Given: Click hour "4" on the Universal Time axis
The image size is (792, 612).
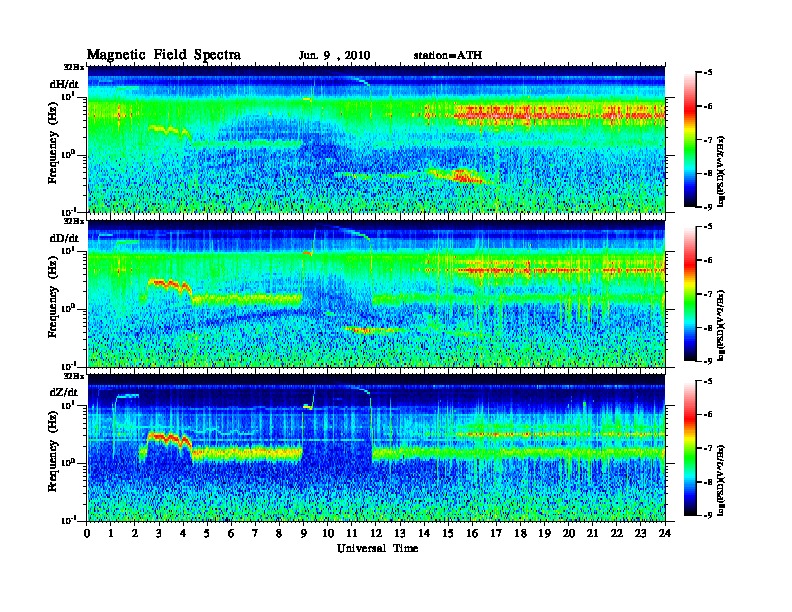Looking at the screenshot, I should coord(183,534).
